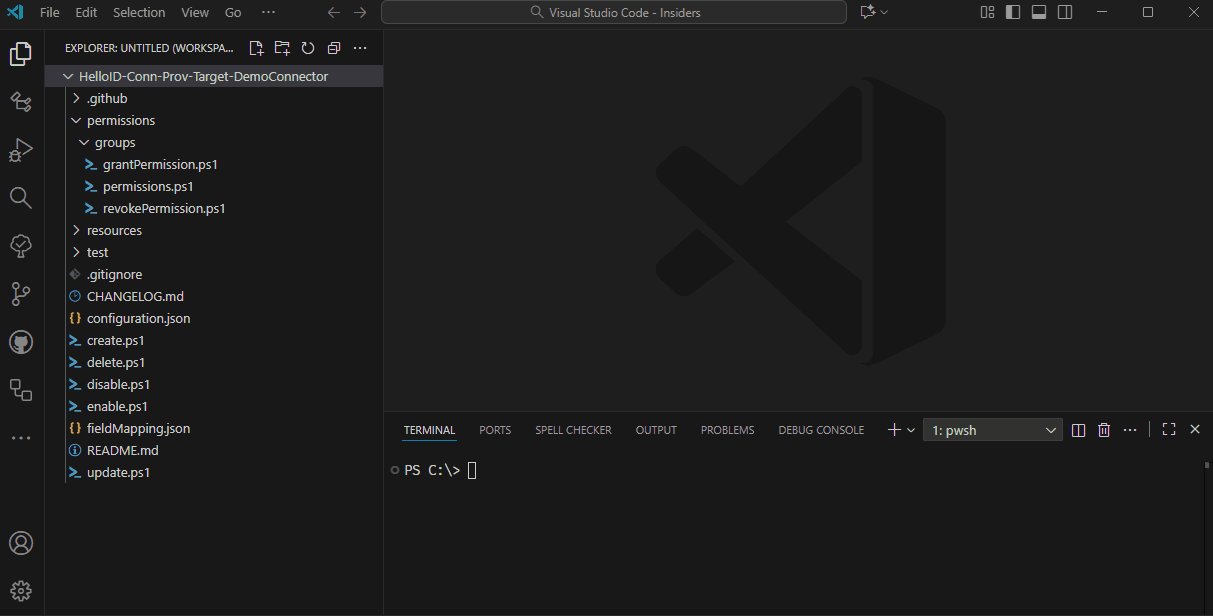The image size is (1213, 616).
Task: Select the TERMINAL tab
Action: (x=429, y=430)
